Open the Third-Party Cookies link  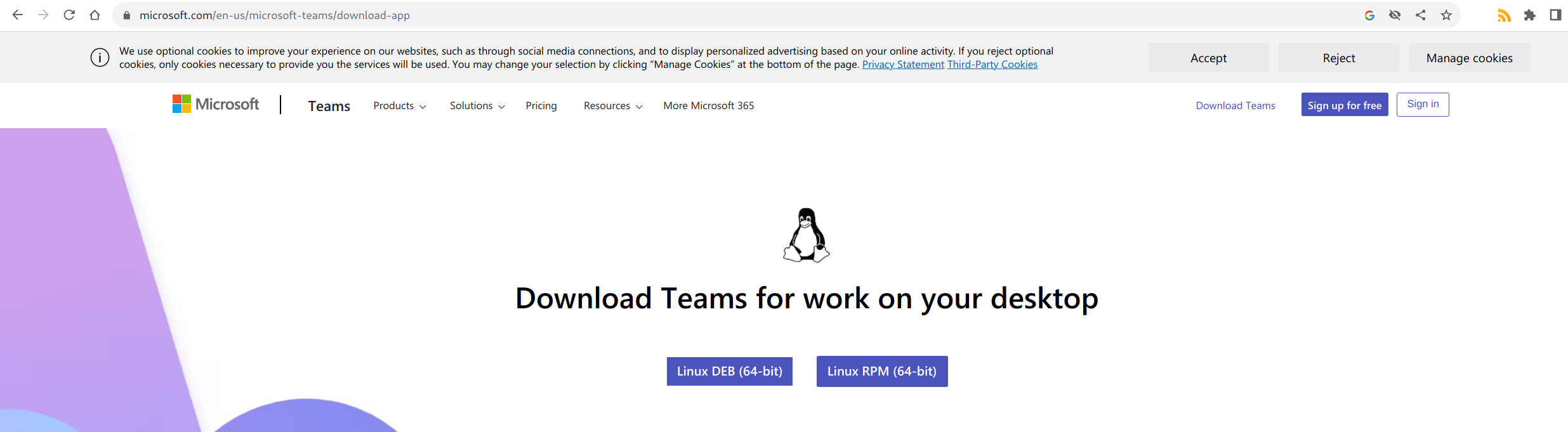click(x=992, y=64)
